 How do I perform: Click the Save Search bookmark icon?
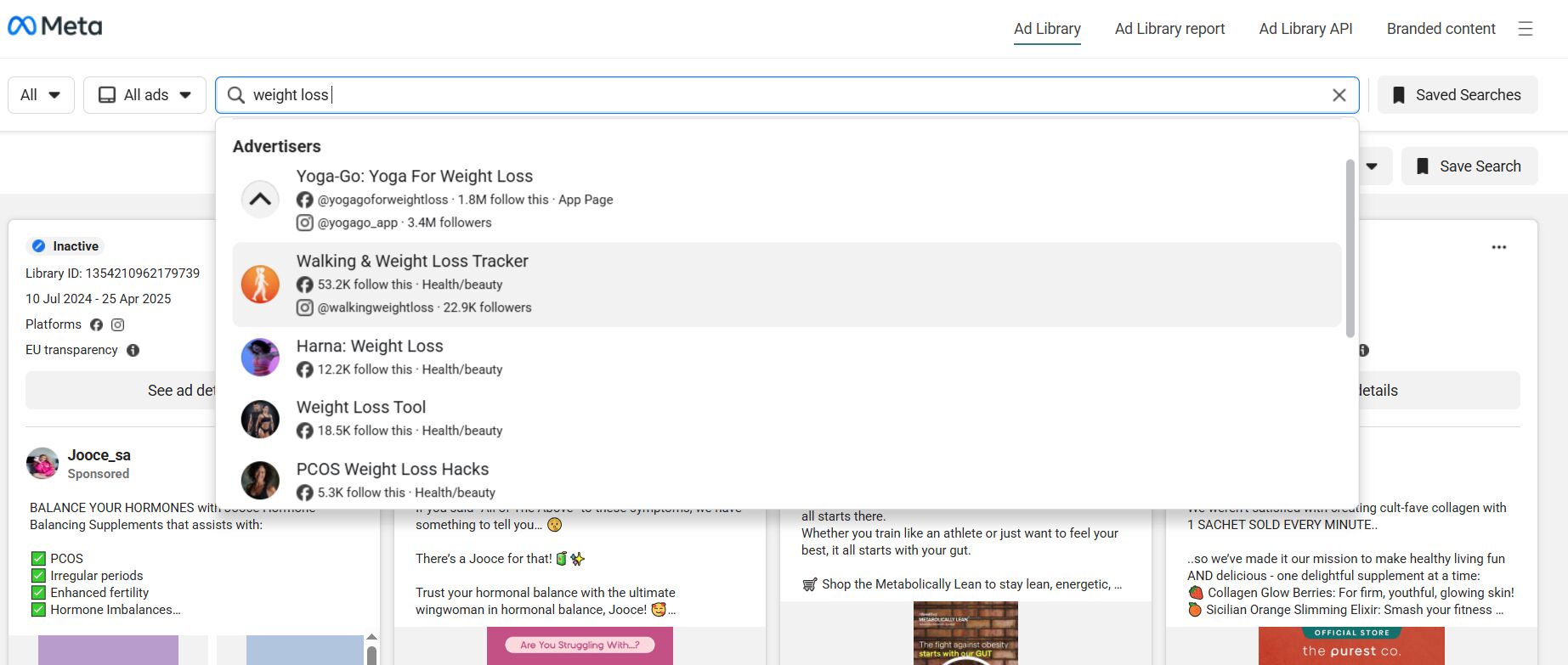tap(1422, 166)
